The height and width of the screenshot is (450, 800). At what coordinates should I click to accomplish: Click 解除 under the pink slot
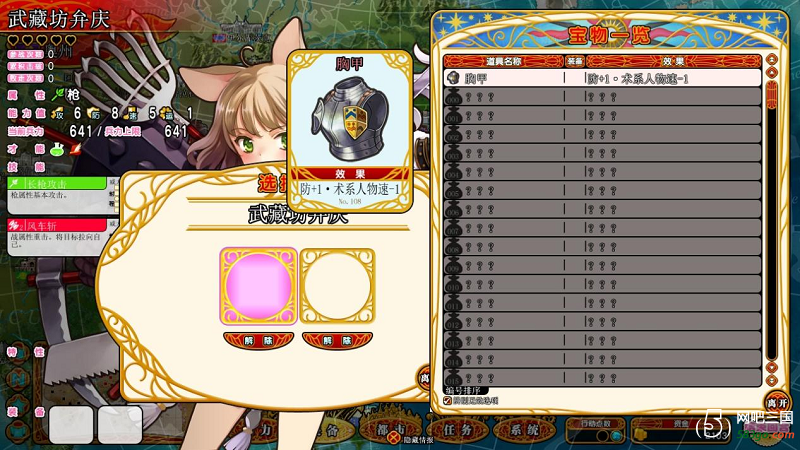pos(258,341)
